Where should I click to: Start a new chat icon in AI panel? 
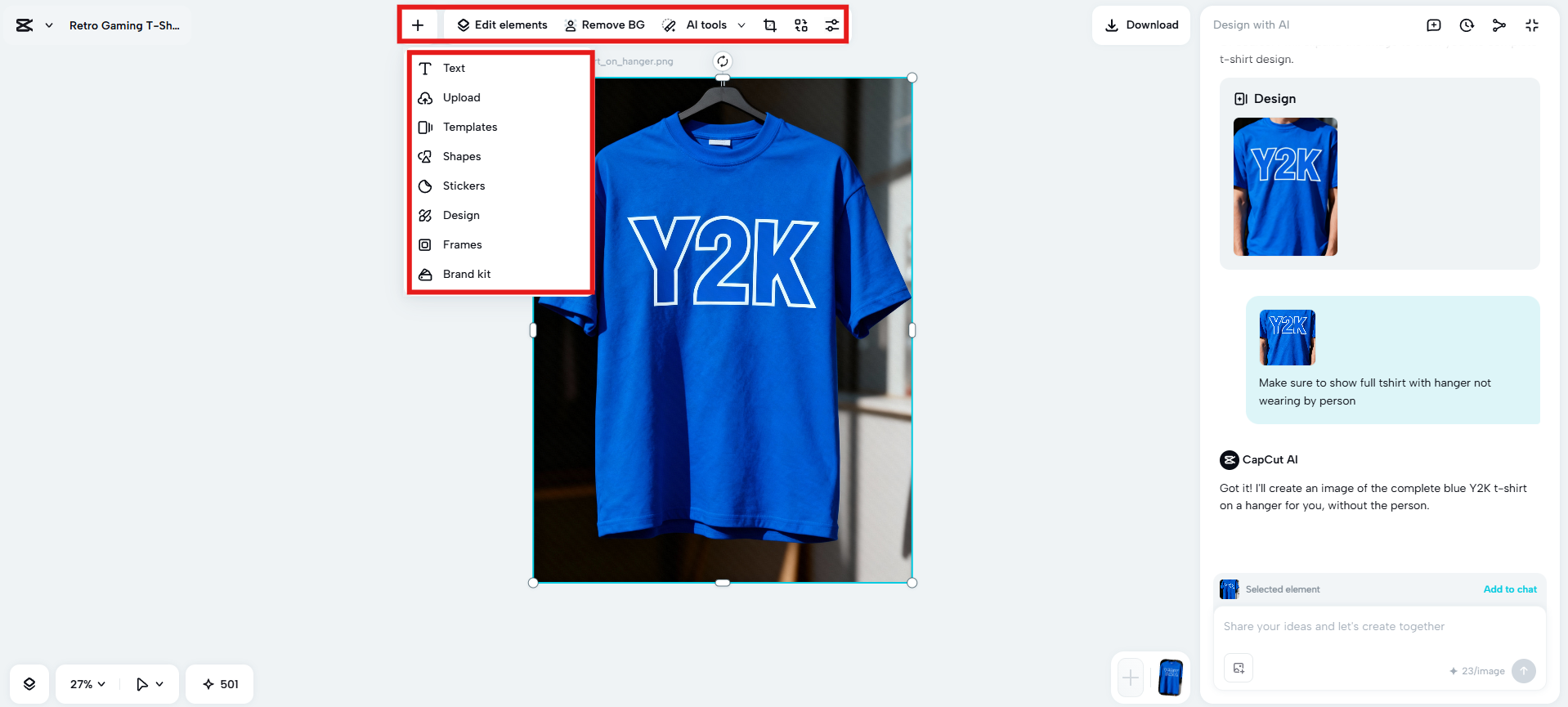click(1434, 25)
